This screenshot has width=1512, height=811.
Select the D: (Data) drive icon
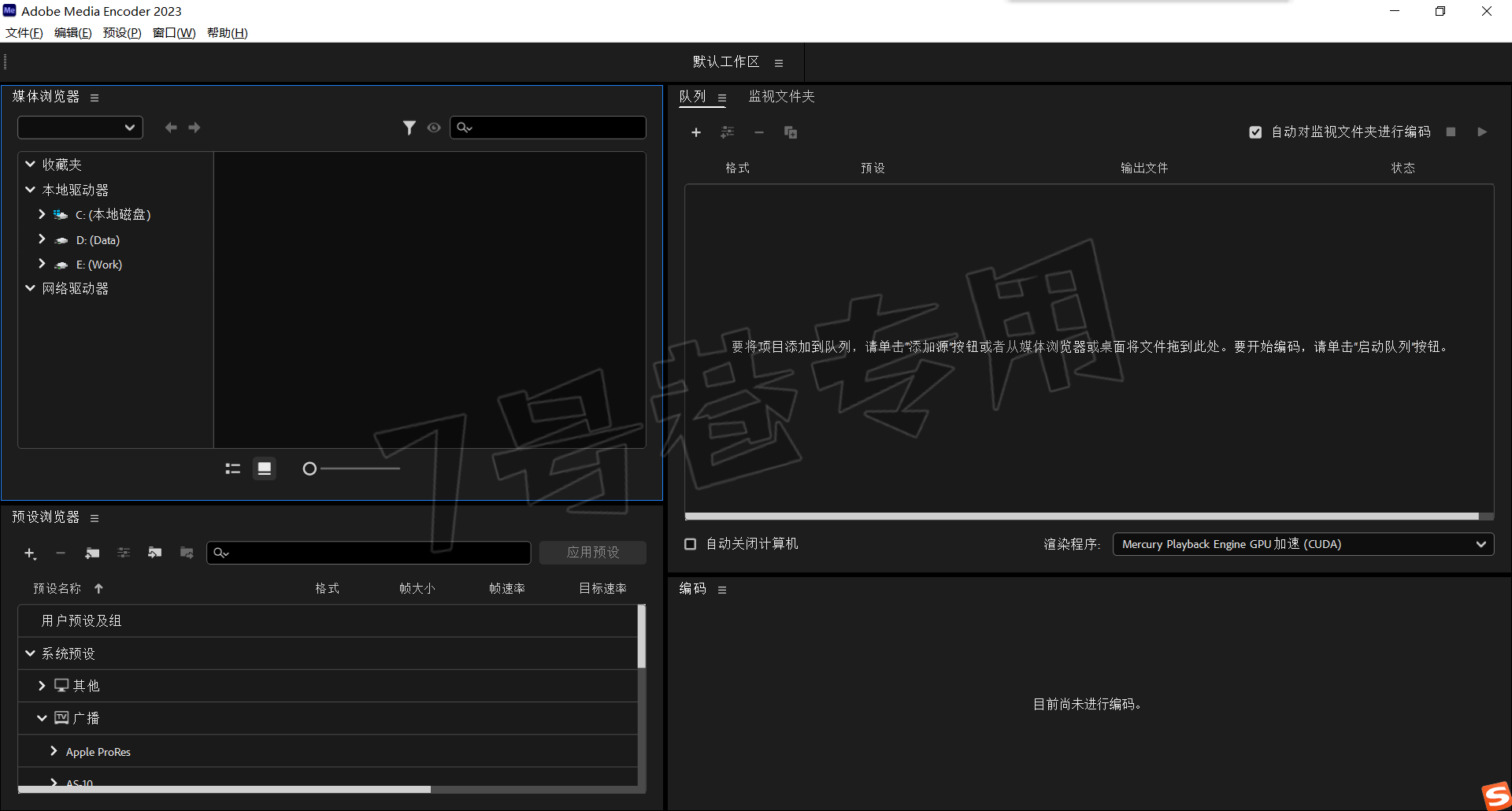(61, 240)
